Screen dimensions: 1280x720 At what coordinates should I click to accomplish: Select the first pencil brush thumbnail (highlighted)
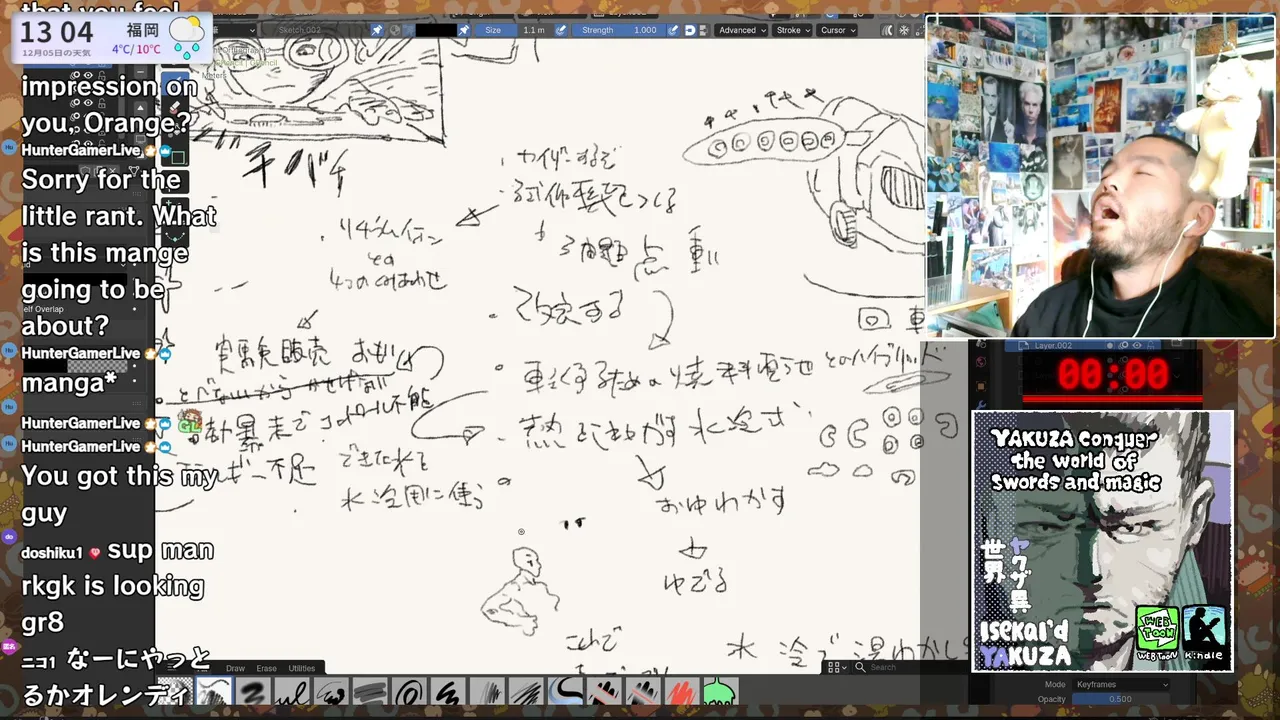(x=214, y=692)
